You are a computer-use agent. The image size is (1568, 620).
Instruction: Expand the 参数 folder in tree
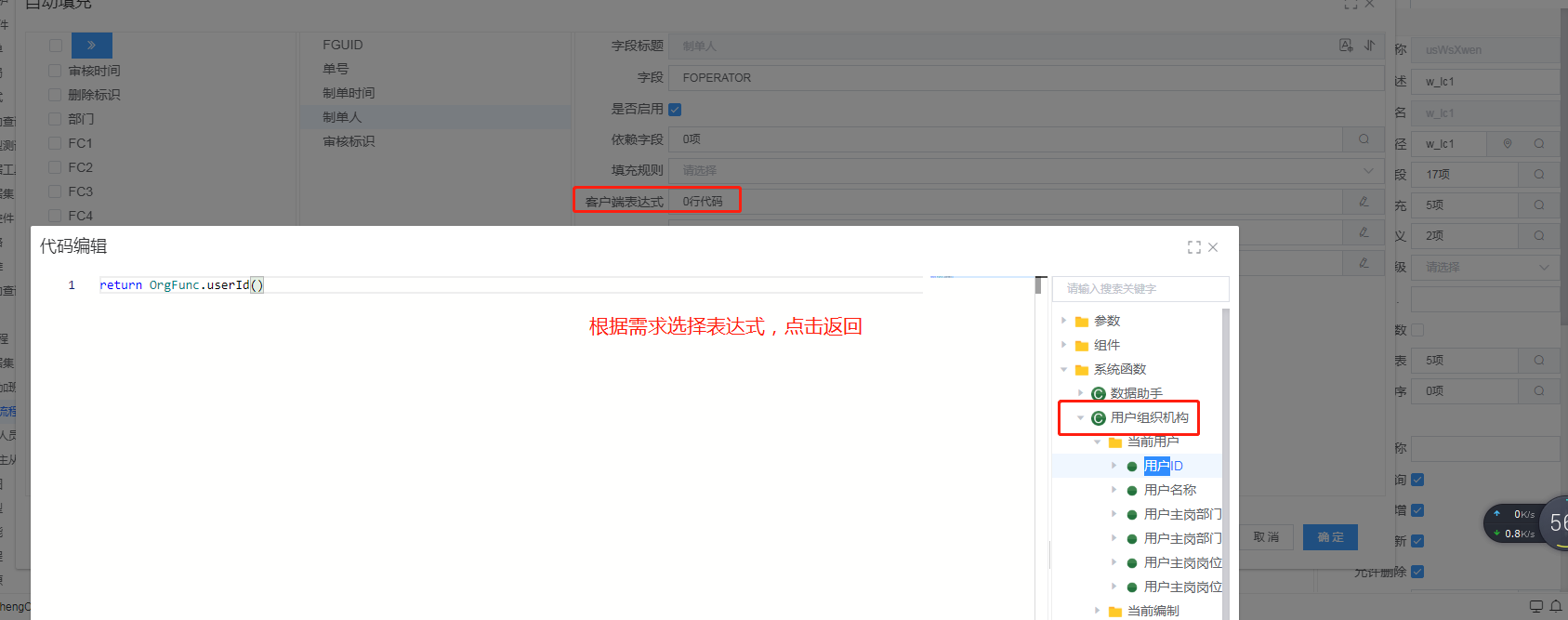(x=1064, y=321)
